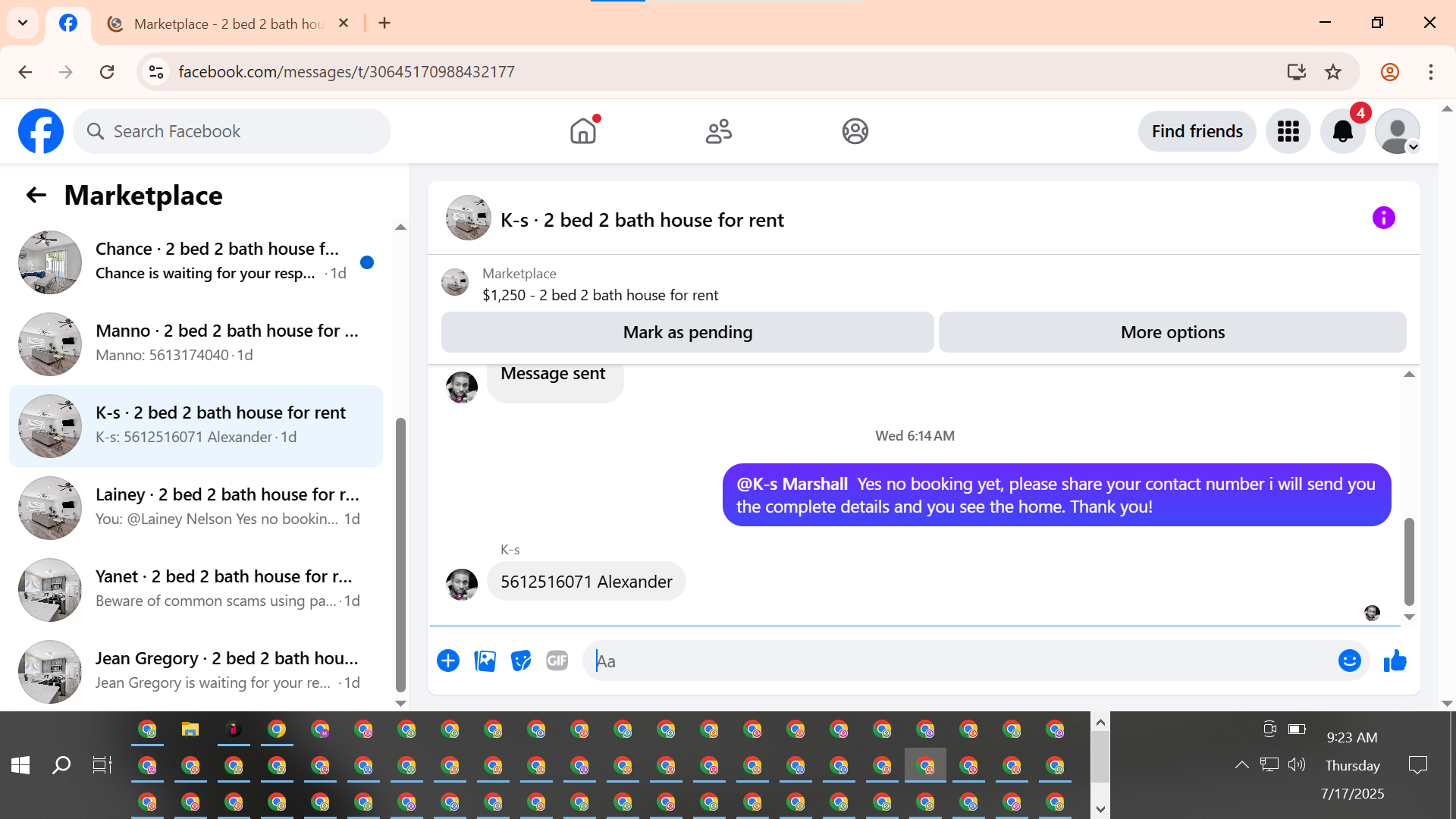
Task: Click the K-s chat header title
Action: click(642, 220)
